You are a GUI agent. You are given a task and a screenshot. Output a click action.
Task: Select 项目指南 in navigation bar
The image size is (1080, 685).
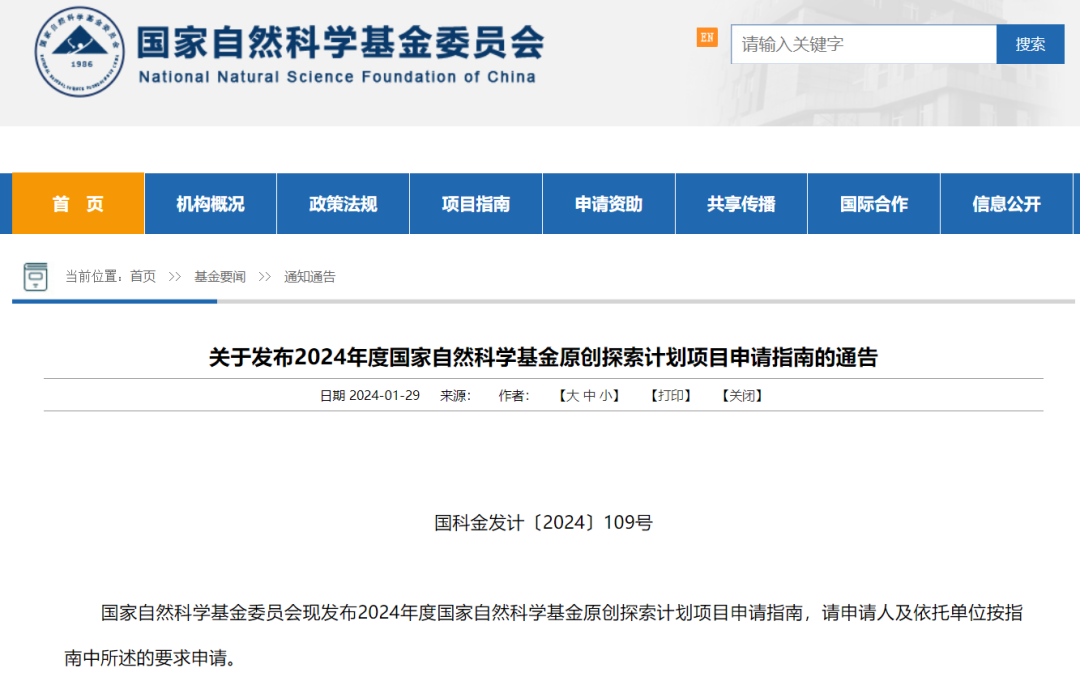point(476,204)
